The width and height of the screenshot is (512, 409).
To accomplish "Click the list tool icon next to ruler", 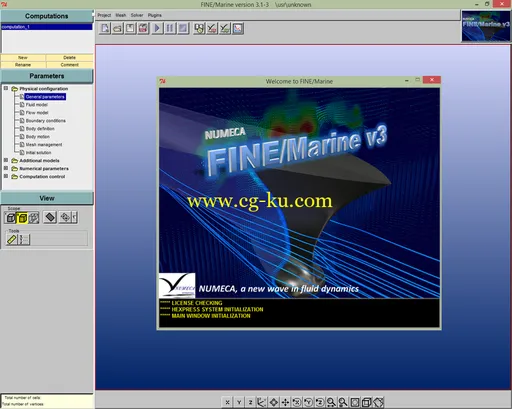I will click(x=24, y=239).
